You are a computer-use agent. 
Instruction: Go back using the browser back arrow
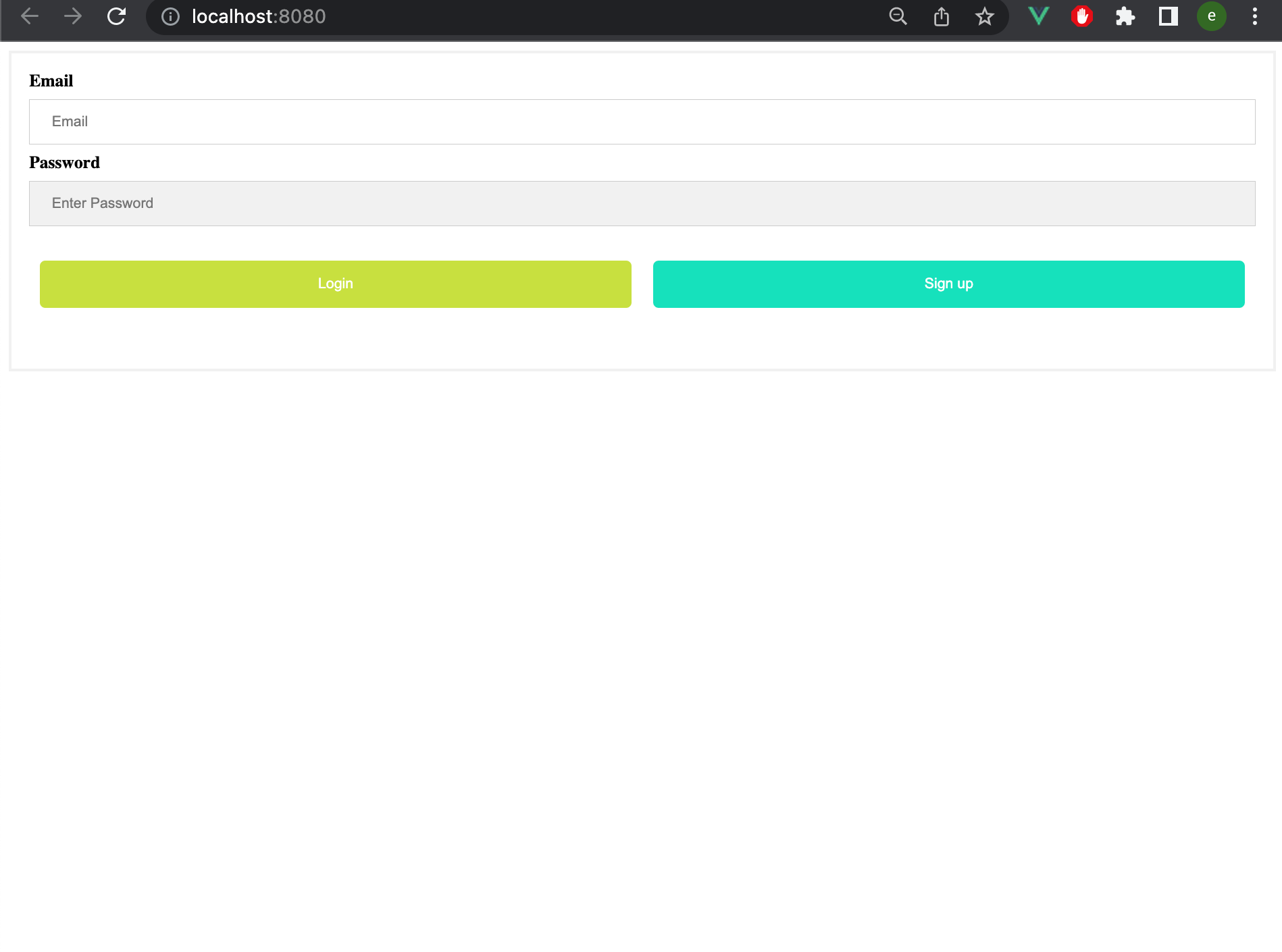(x=30, y=16)
